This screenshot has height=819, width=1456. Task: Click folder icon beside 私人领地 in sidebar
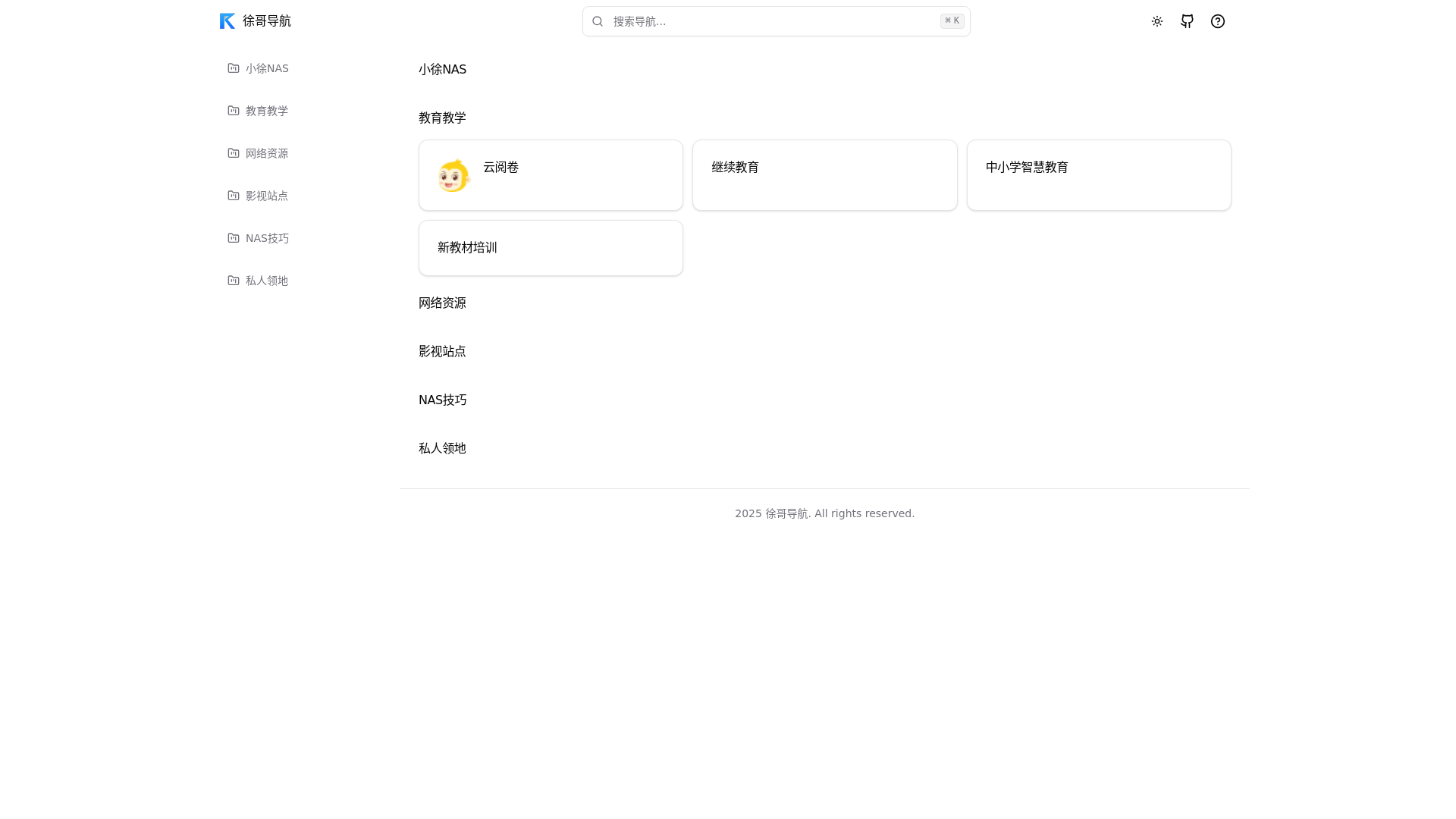click(234, 281)
